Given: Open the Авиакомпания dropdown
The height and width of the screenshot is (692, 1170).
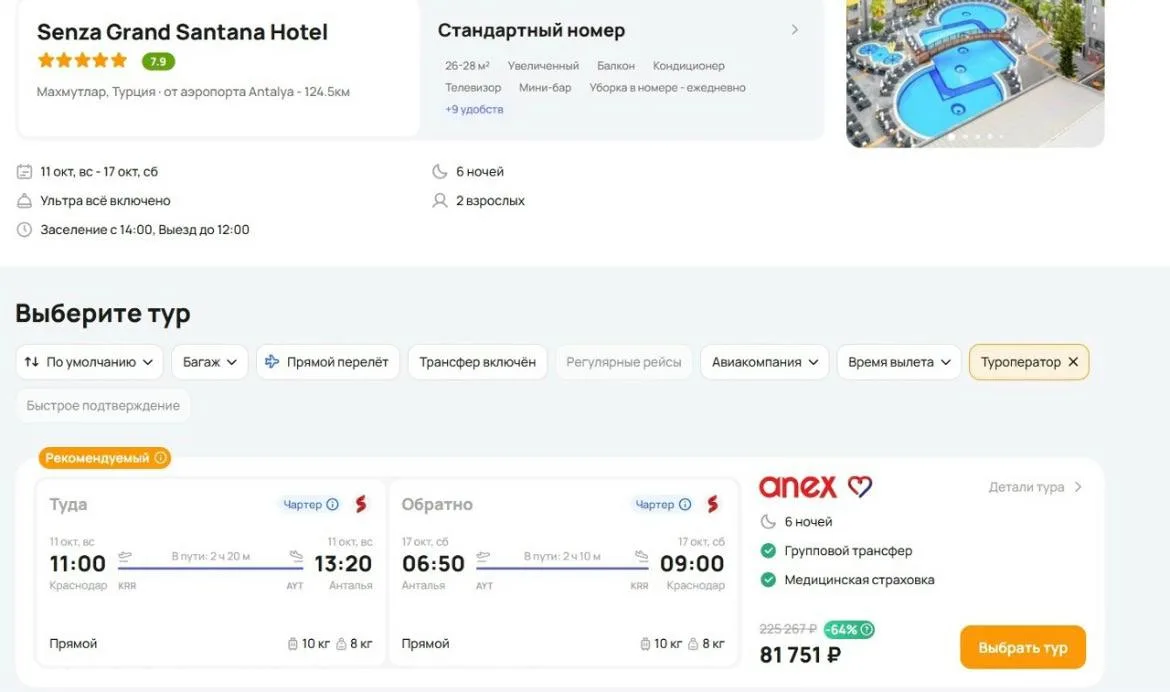Looking at the screenshot, I should pyautogui.click(x=765, y=362).
